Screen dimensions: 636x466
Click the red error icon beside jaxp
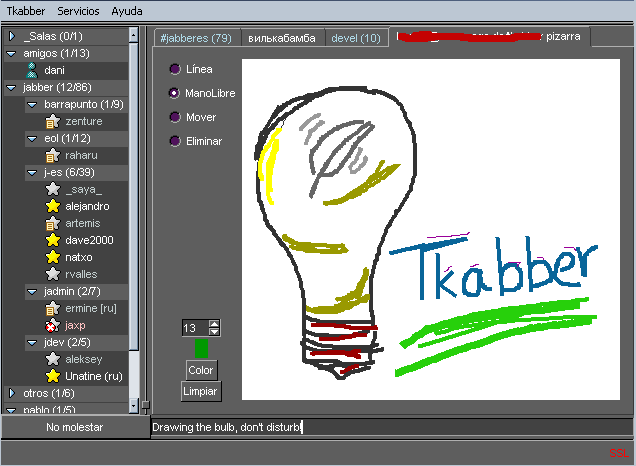coord(53,325)
